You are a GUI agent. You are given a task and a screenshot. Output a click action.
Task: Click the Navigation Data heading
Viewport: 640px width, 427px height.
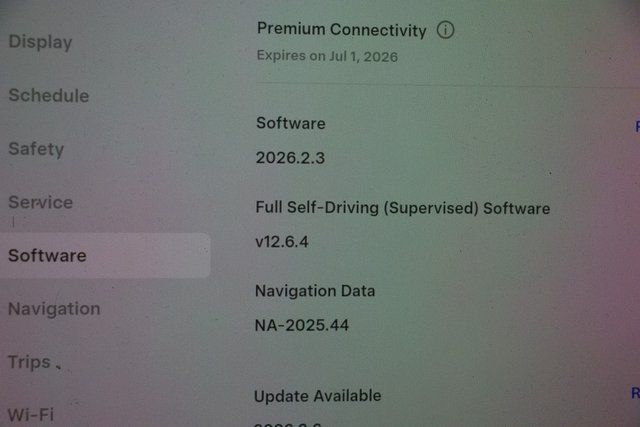click(x=315, y=291)
